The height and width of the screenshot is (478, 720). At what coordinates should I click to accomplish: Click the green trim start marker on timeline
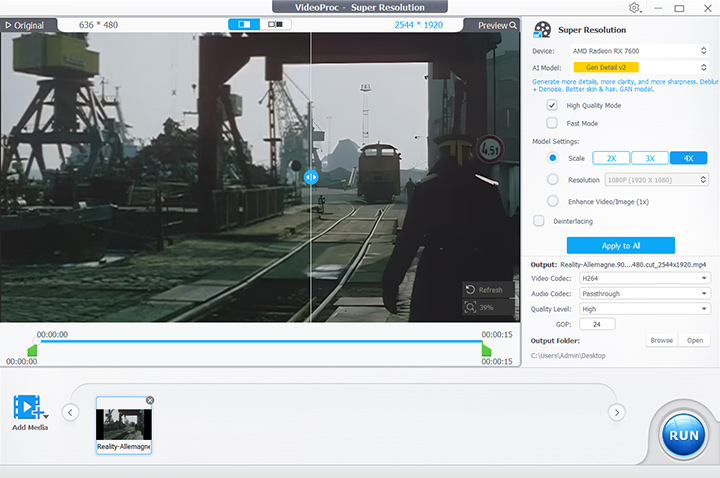coord(32,350)
